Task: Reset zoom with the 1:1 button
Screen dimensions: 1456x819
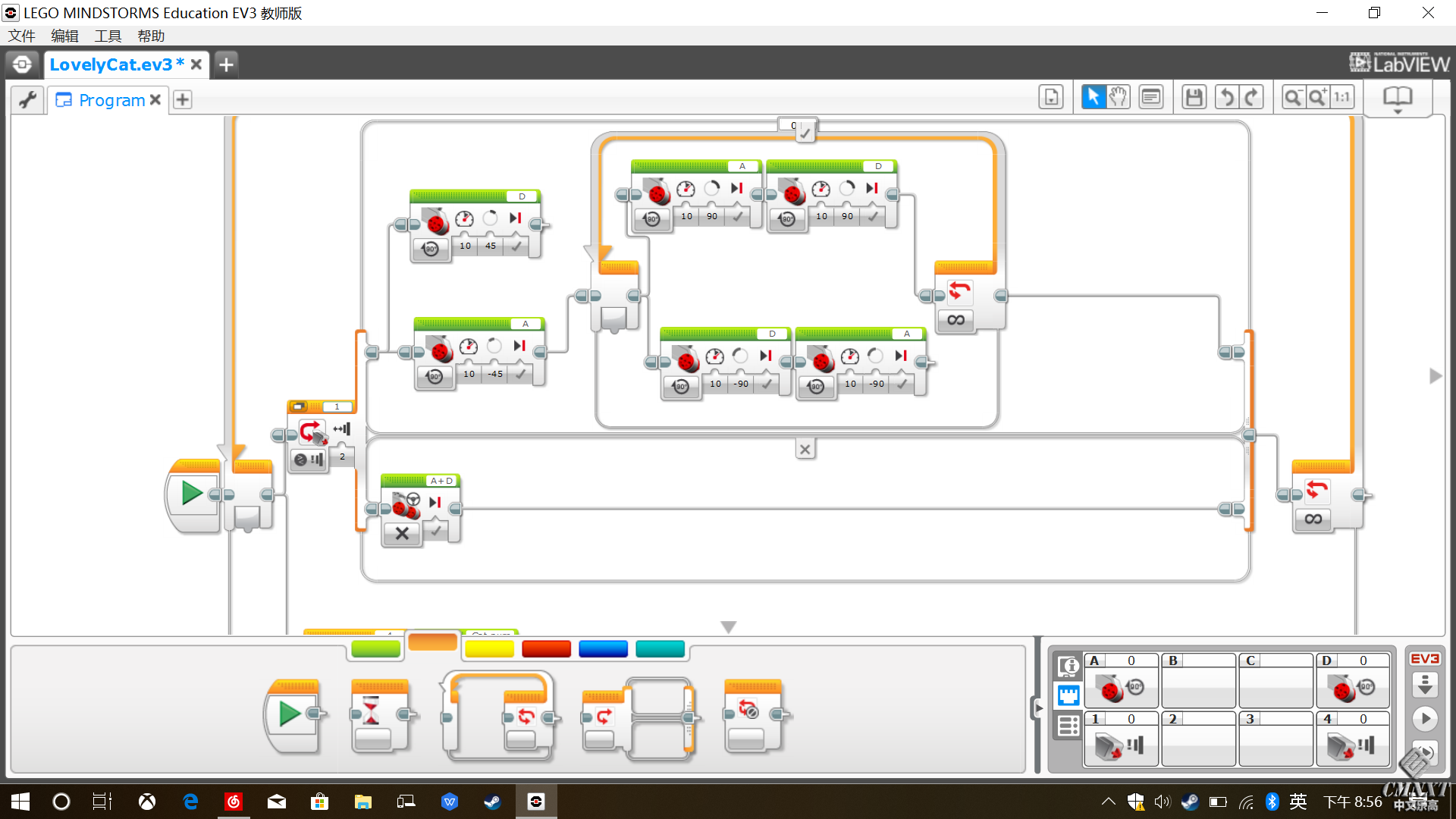Action: [x=1342, y=97]
